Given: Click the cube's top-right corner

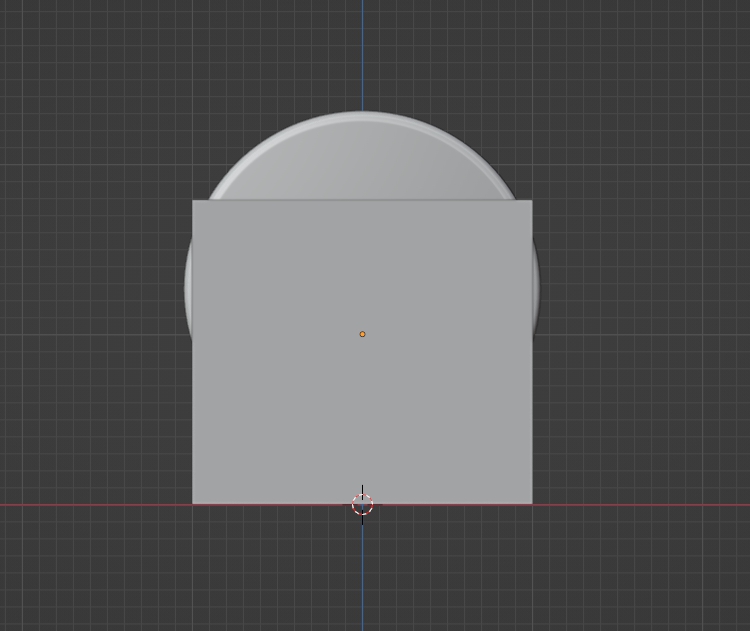Looking at the screenshot, I should pos(531,201).
